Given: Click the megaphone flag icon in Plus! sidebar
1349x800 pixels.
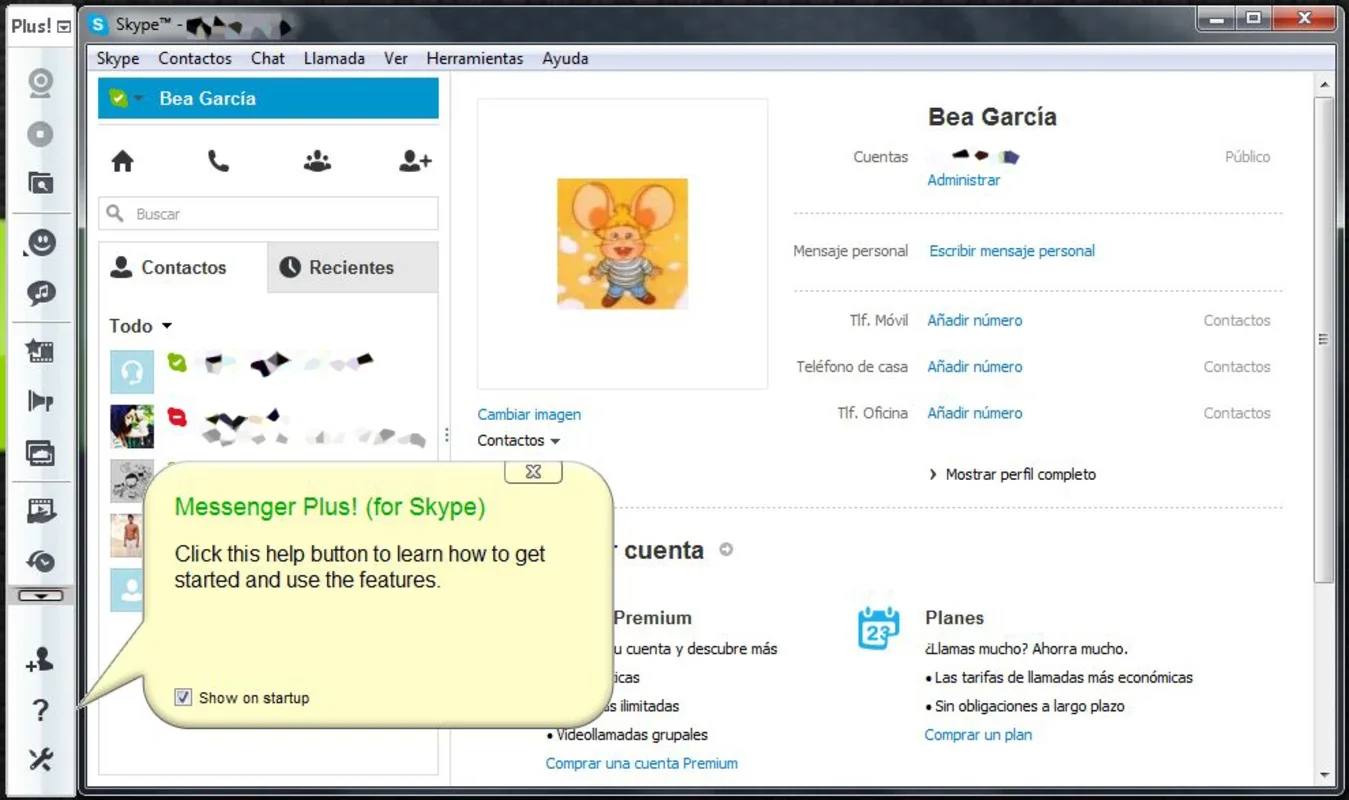Looking at the screenshot, I should [40, 401].
